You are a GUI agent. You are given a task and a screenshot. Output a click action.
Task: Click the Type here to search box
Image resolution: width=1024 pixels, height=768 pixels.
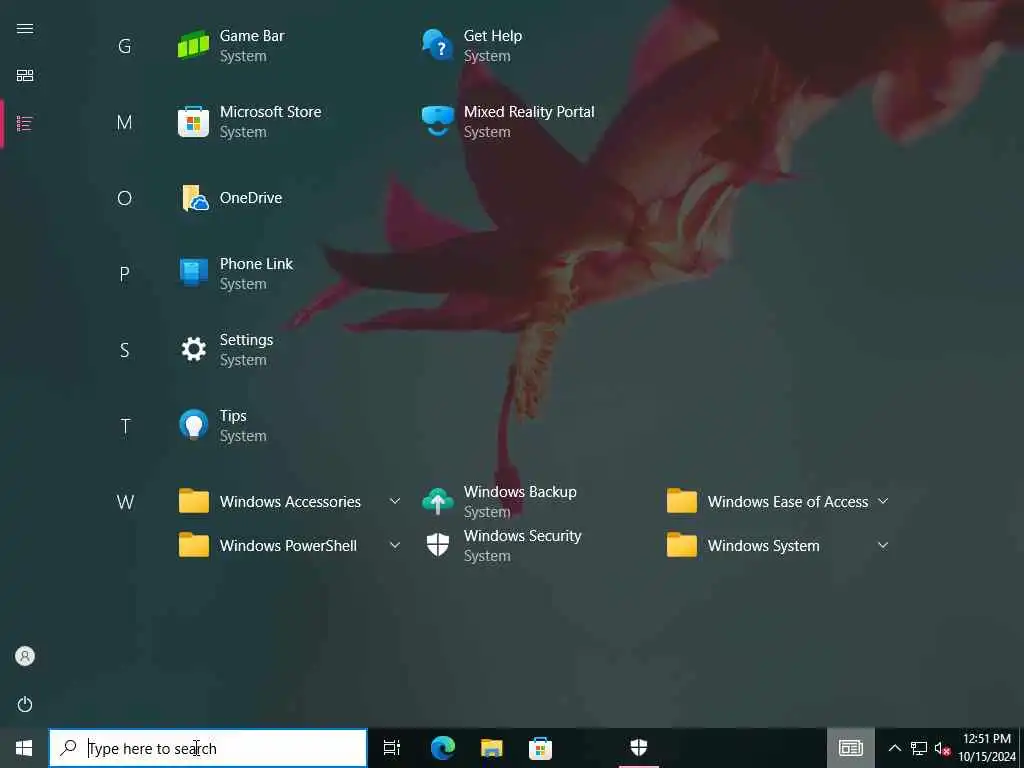pos(208,748)
